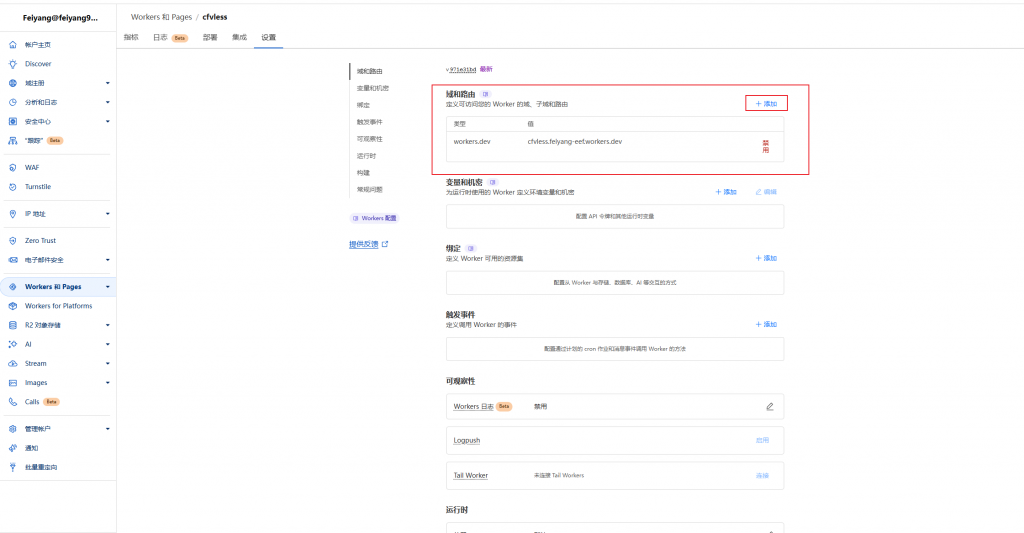Click the 分析和日志 clock icon
Viewport: 1024px width, 533px height.
coord(12,103)
